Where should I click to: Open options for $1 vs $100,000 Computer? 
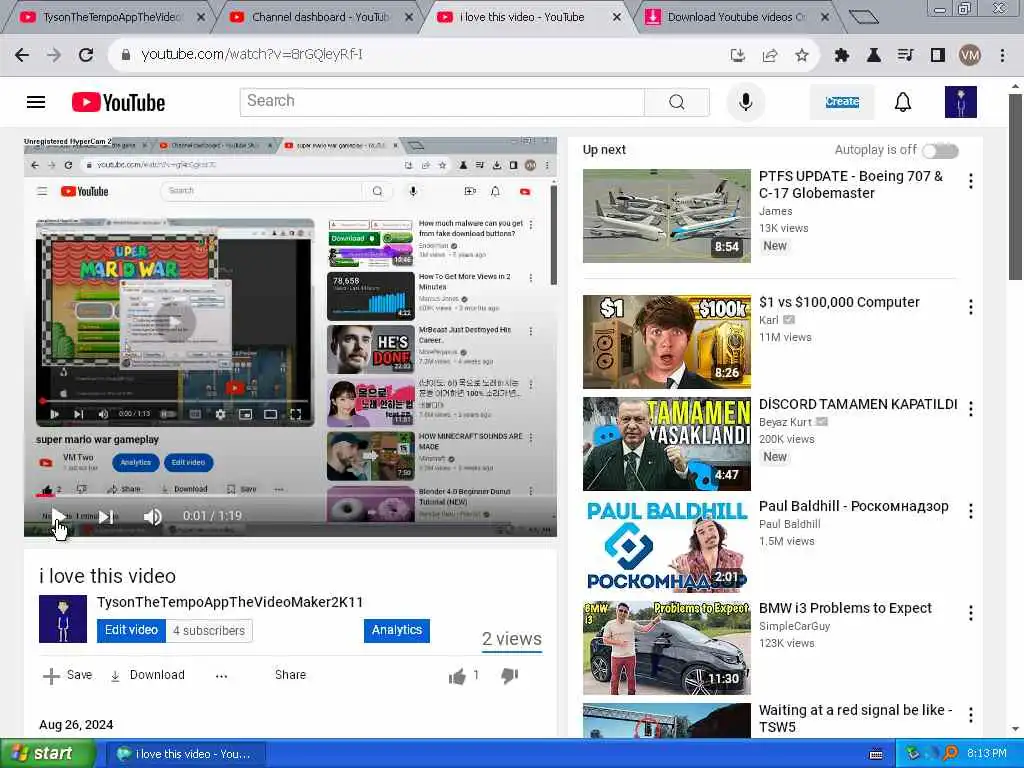(x=971, y=307)
